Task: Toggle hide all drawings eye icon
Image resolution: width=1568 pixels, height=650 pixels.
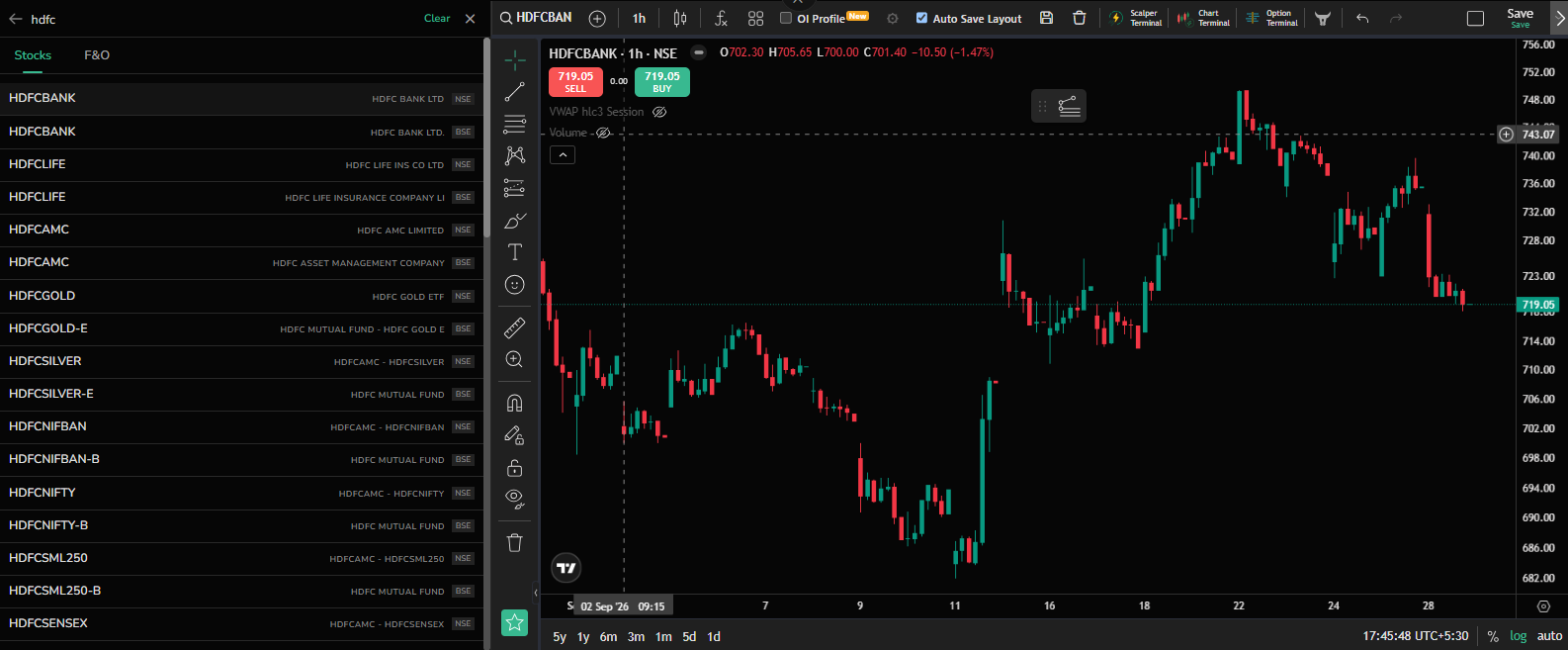Action: coord(514,499)
